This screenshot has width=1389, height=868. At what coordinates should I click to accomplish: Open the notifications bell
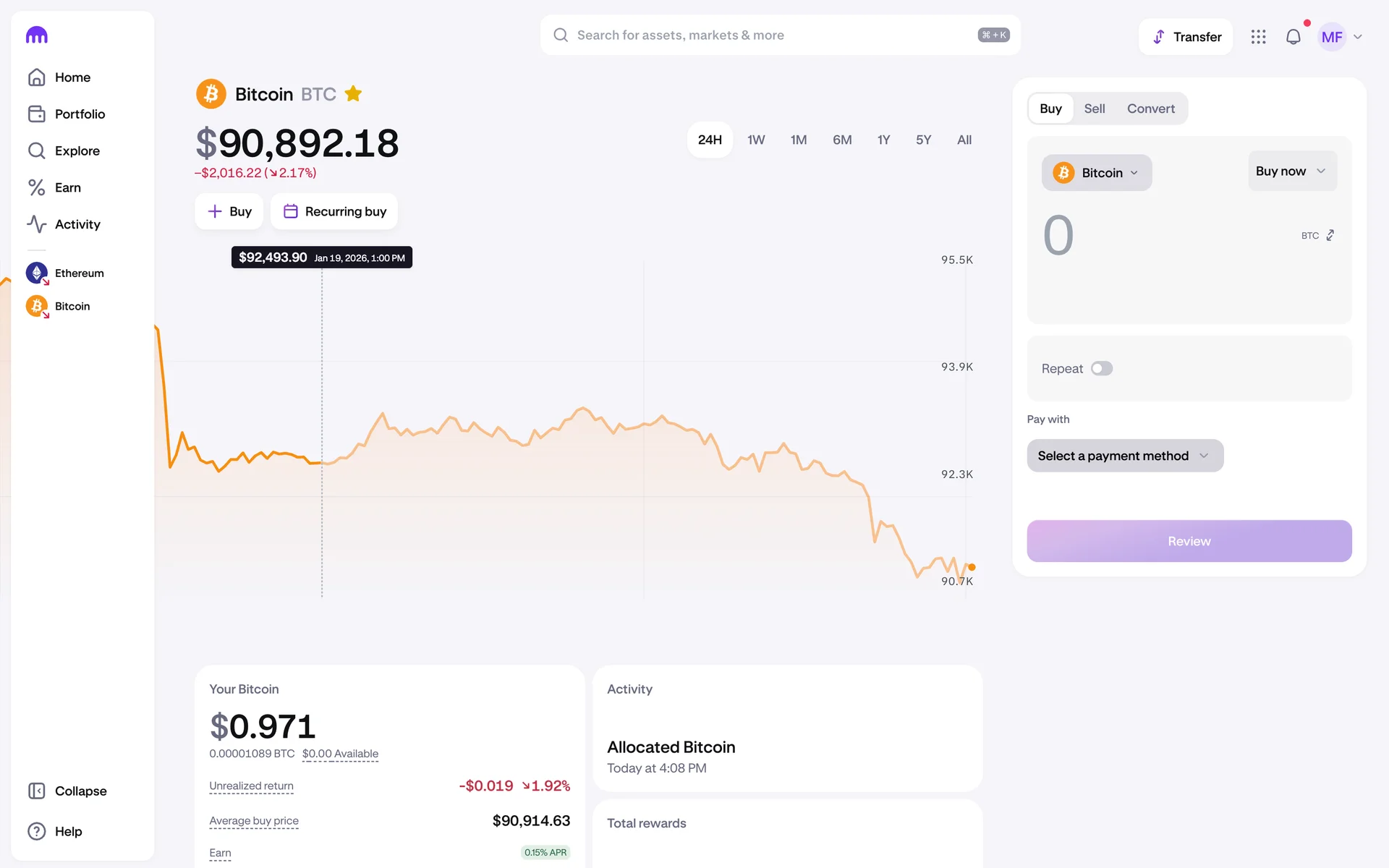click(1293, 37)
